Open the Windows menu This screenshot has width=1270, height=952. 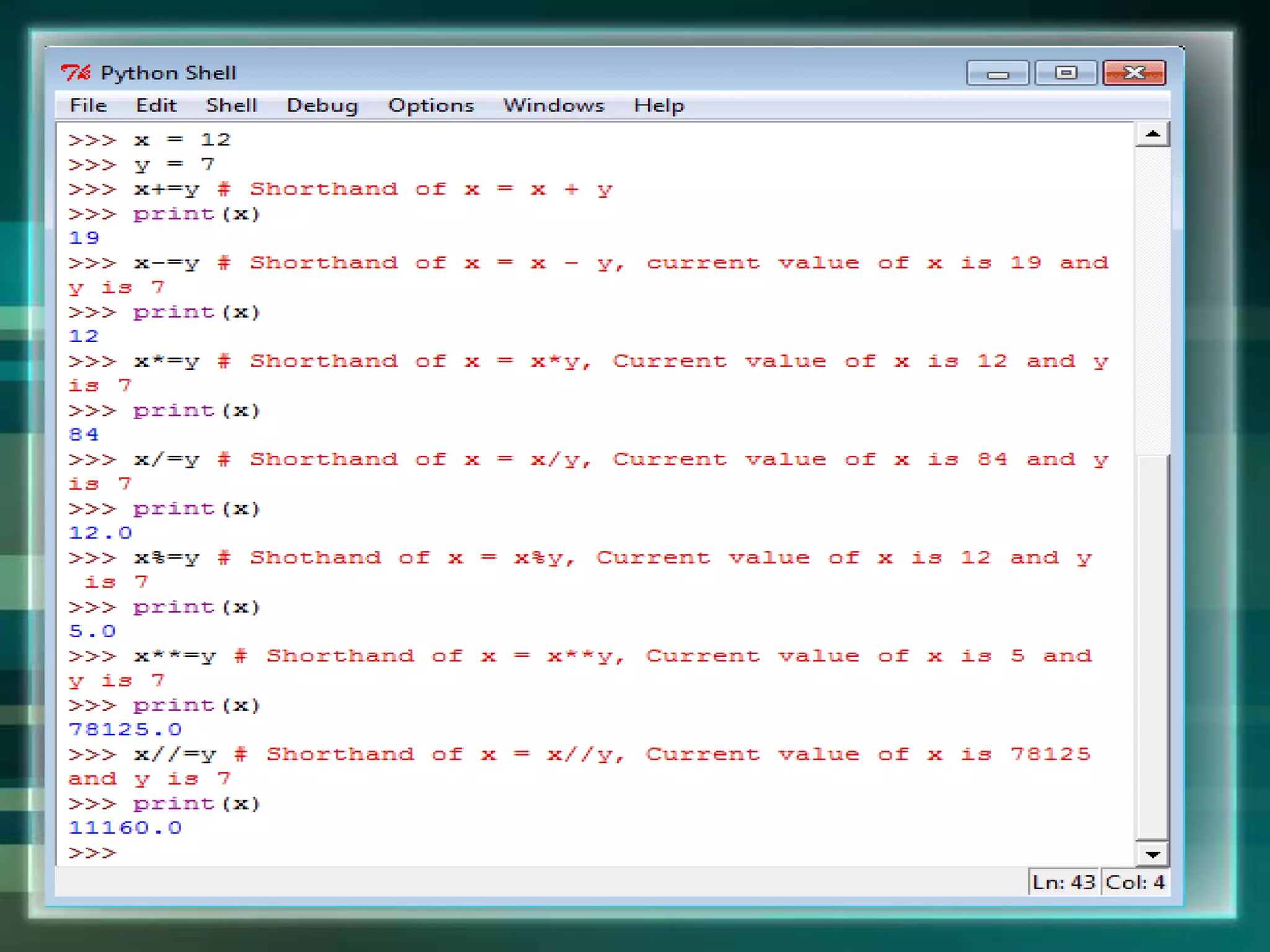(x=553, y=105)
